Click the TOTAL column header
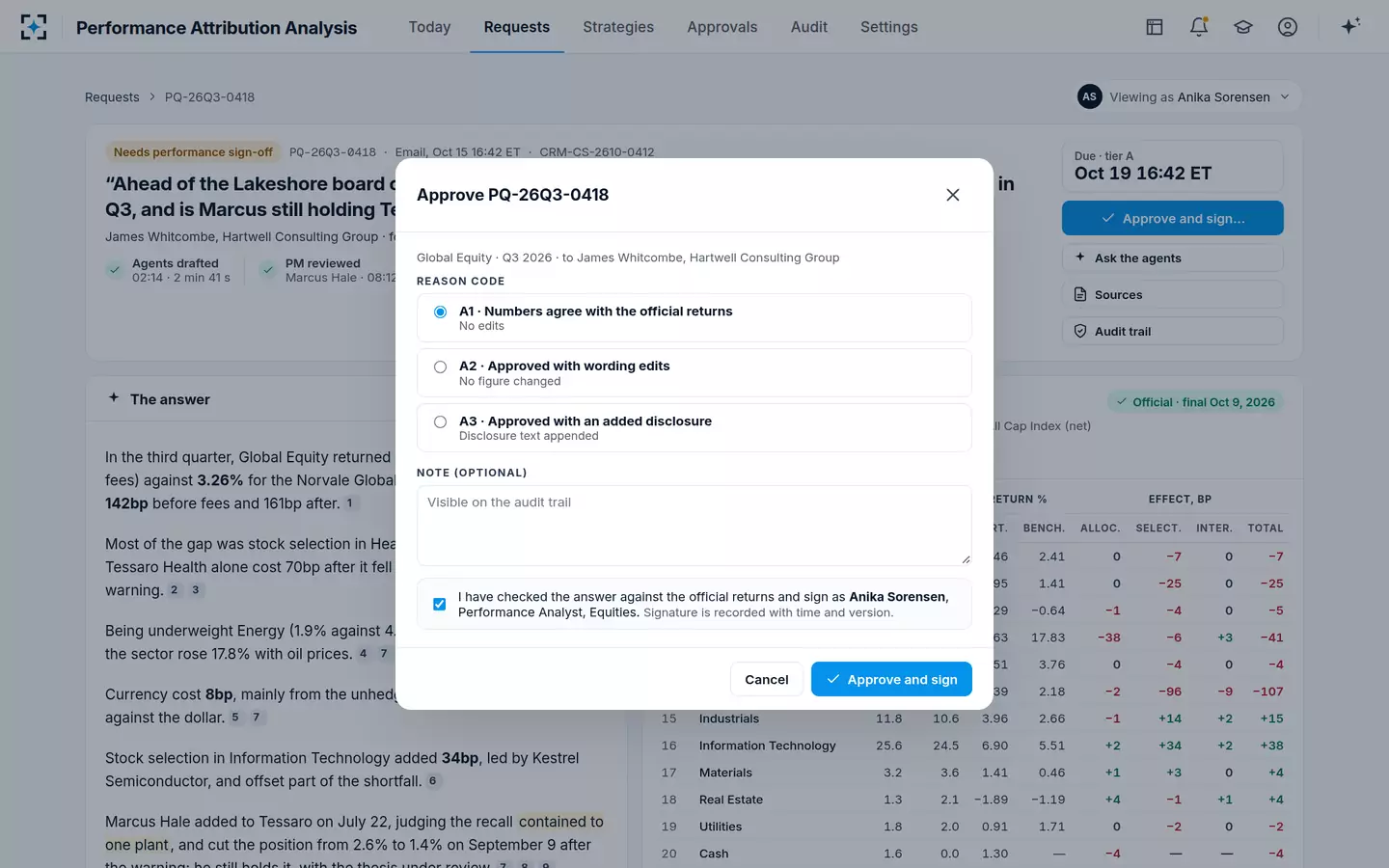Screen dimensions: 1389x868 [x=1266, y=528]
